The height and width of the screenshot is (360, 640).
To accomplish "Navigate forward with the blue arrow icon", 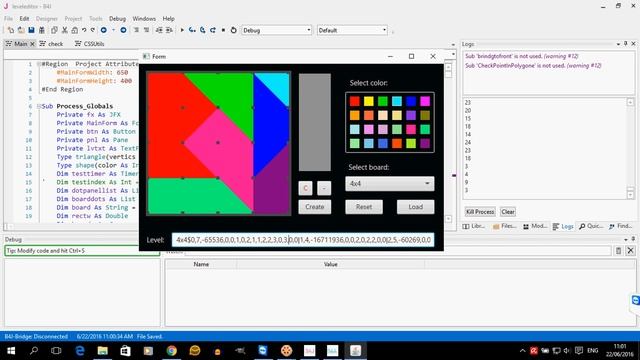I will point(123,30).
